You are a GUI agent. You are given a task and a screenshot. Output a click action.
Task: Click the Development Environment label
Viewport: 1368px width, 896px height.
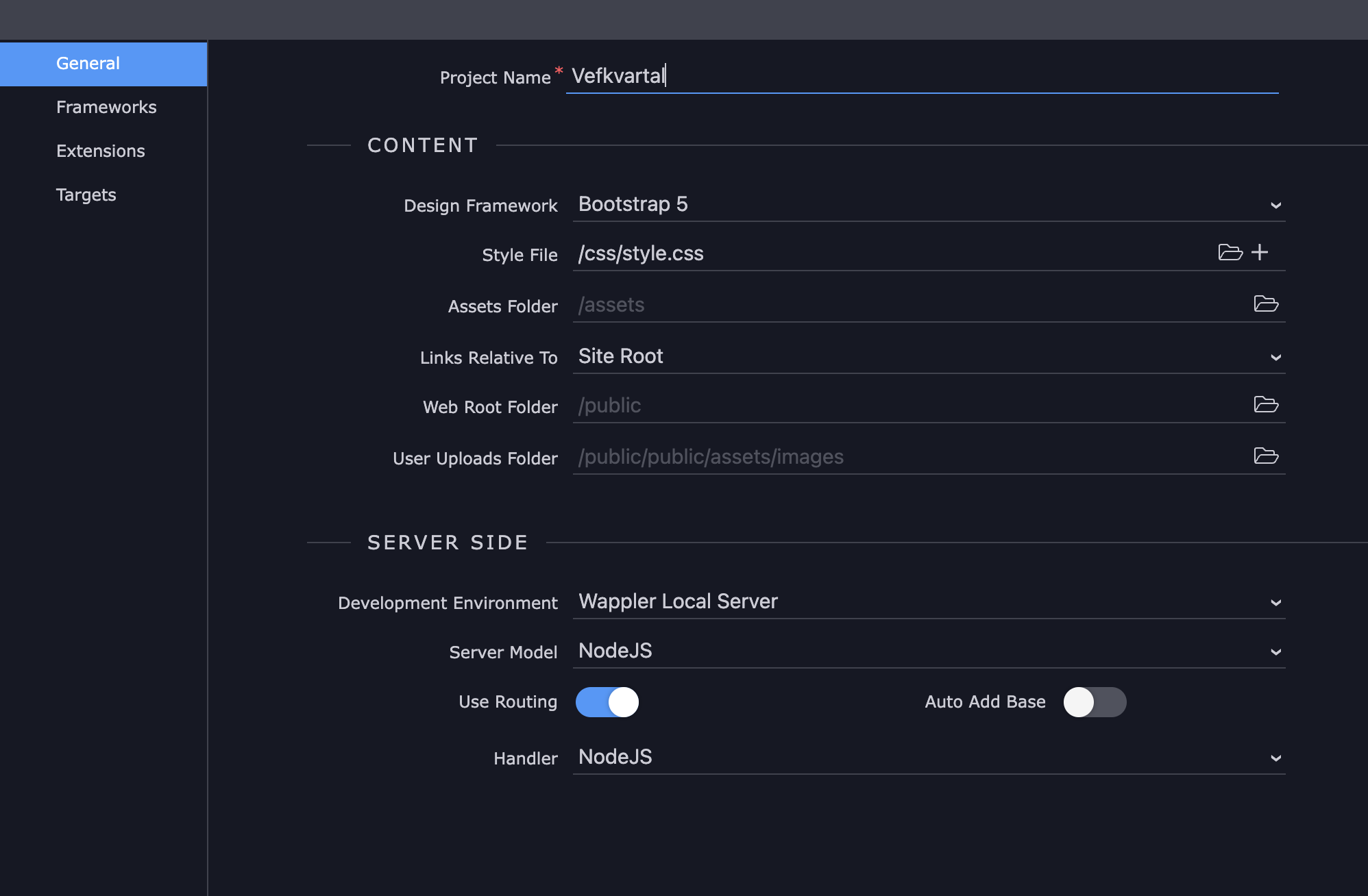coord(448,603)
